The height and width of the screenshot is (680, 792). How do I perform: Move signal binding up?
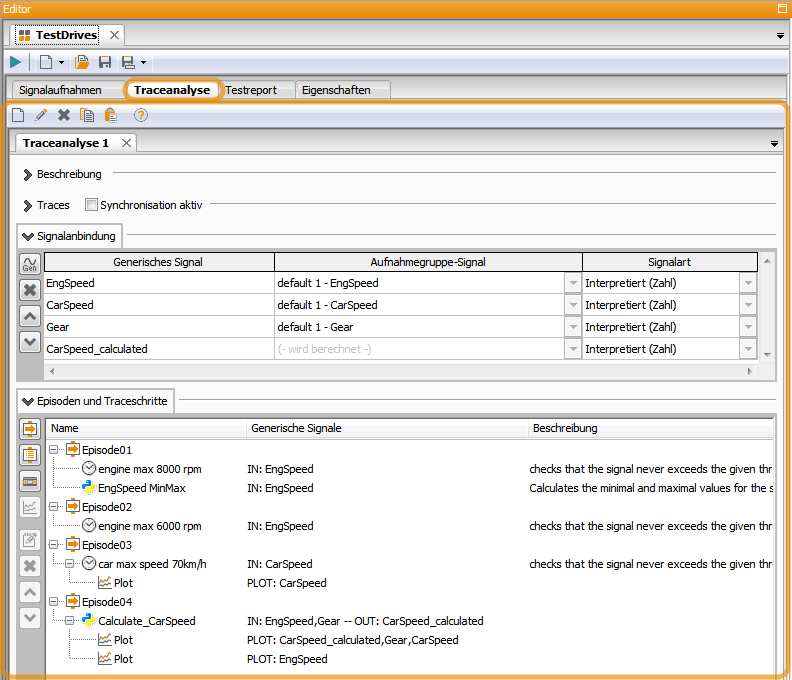pyautogui.click(x=30, y=316)
